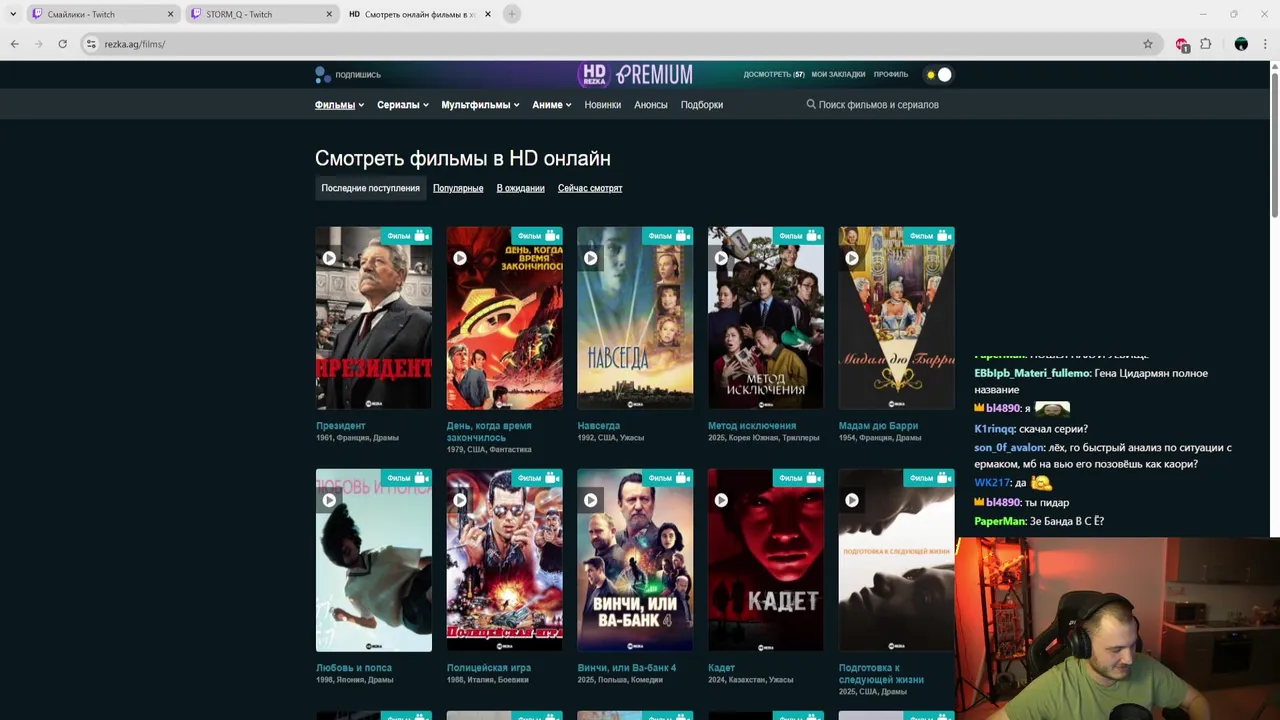Close the HD Смотреть онлайн фильмы tab
This screenshot has width=1280, height=720.
point(488,14)
